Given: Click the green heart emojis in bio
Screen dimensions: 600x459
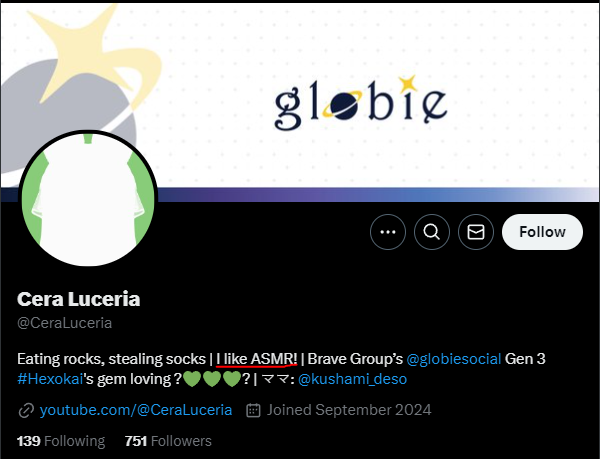Looking at the screenshot, I should 212,379.
